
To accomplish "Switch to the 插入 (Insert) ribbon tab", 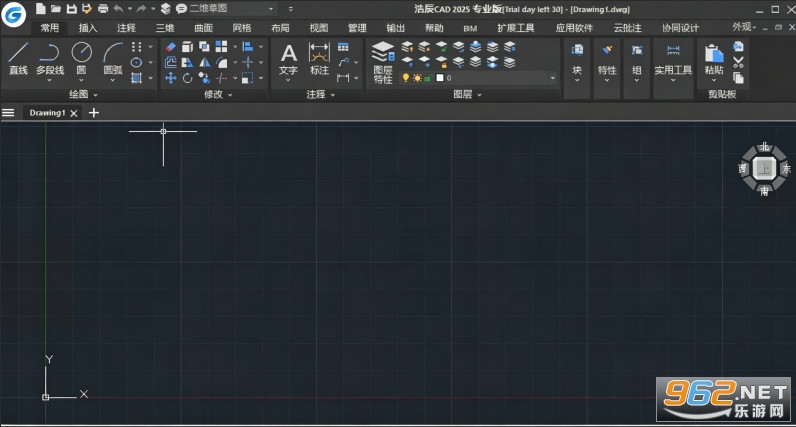I will pyautogui.click(x=87, y=28).
